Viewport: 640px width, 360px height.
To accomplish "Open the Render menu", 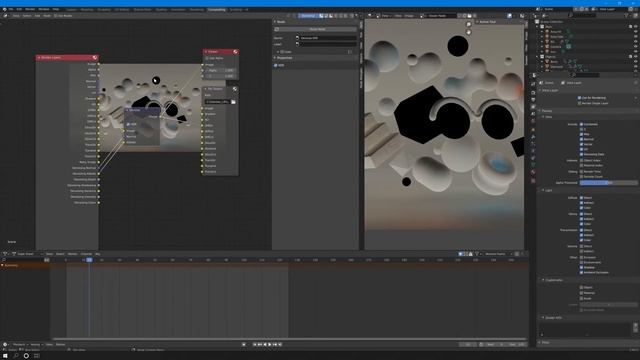I will (x=30, y=9).
